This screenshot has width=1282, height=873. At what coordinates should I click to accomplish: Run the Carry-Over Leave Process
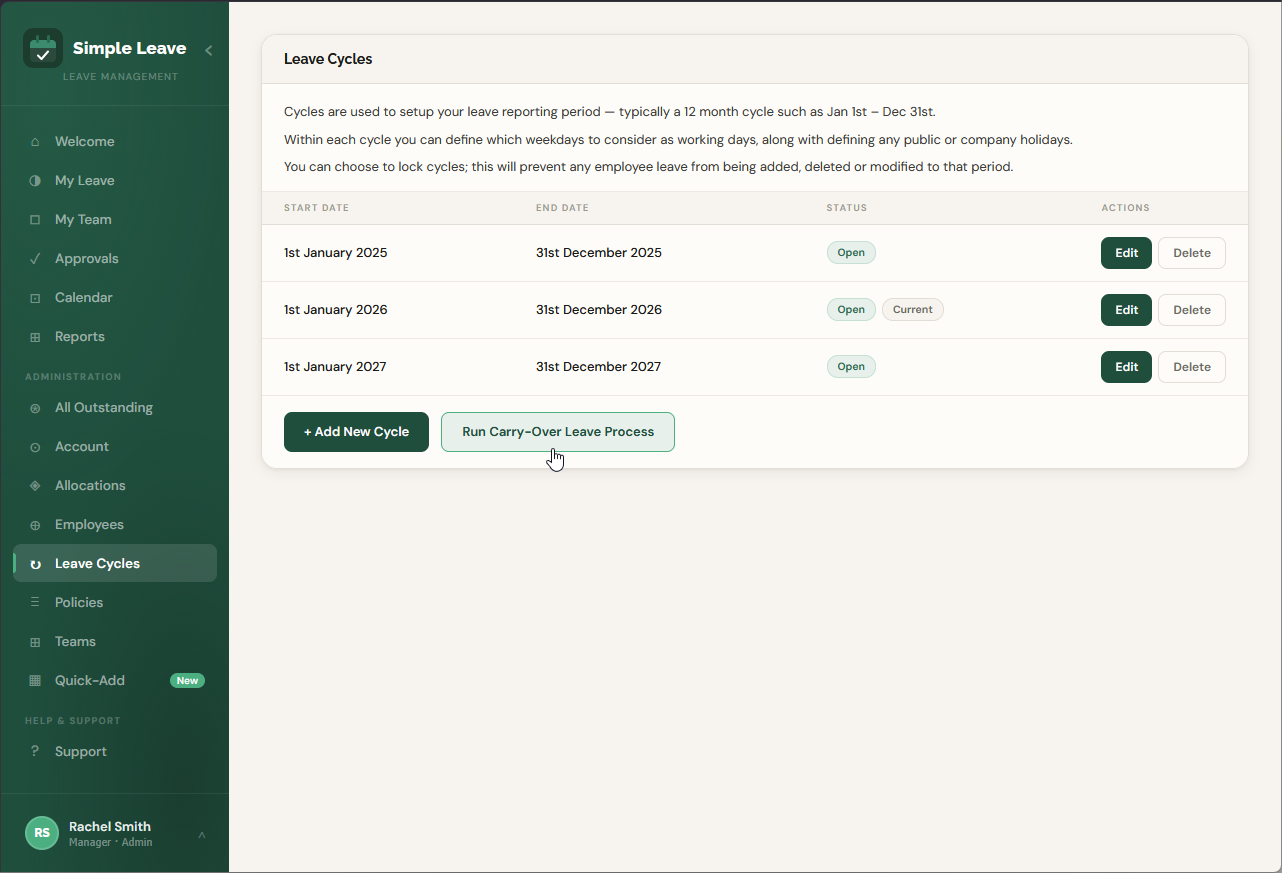(558, 432)
